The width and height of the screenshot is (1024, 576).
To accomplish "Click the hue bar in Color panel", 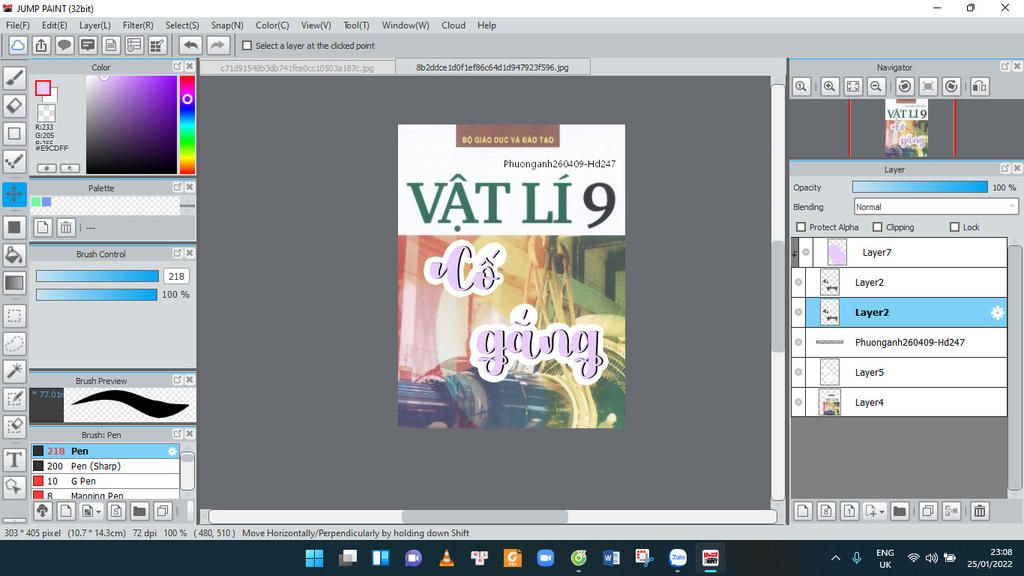I will click(187, 125).
